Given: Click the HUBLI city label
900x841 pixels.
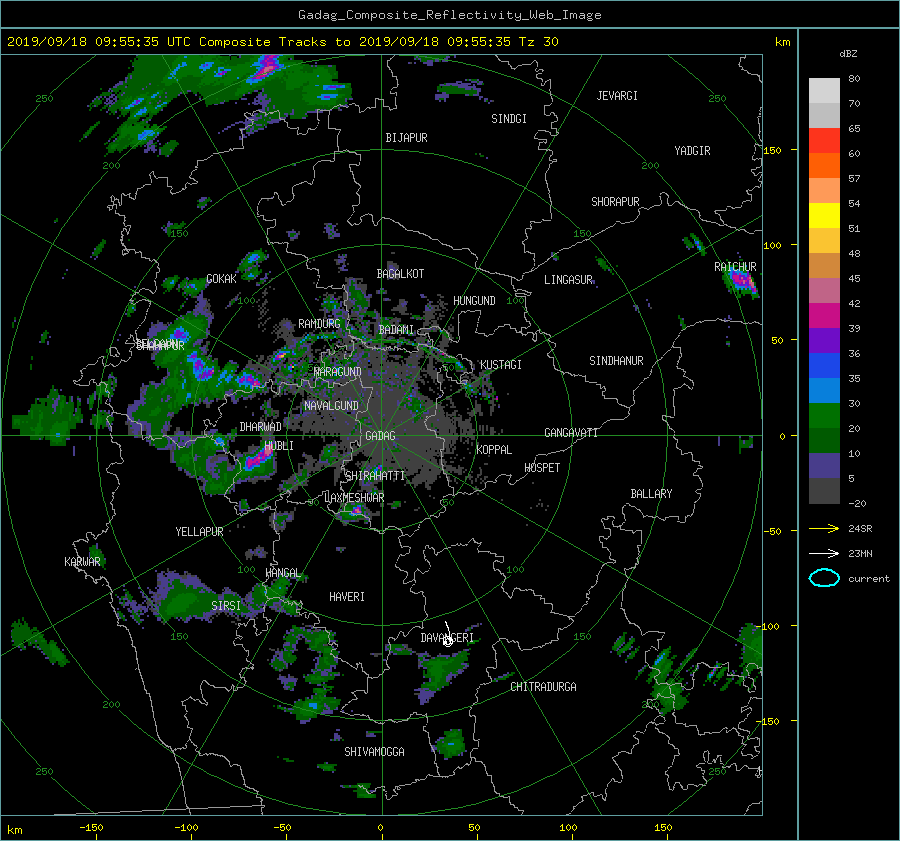Looking at the screenshot, I should [279, 445].
